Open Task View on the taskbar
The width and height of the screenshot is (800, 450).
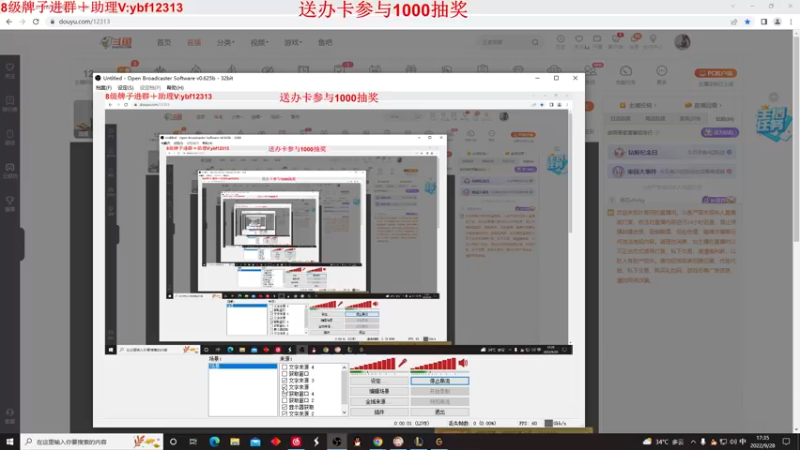(193, 441)
